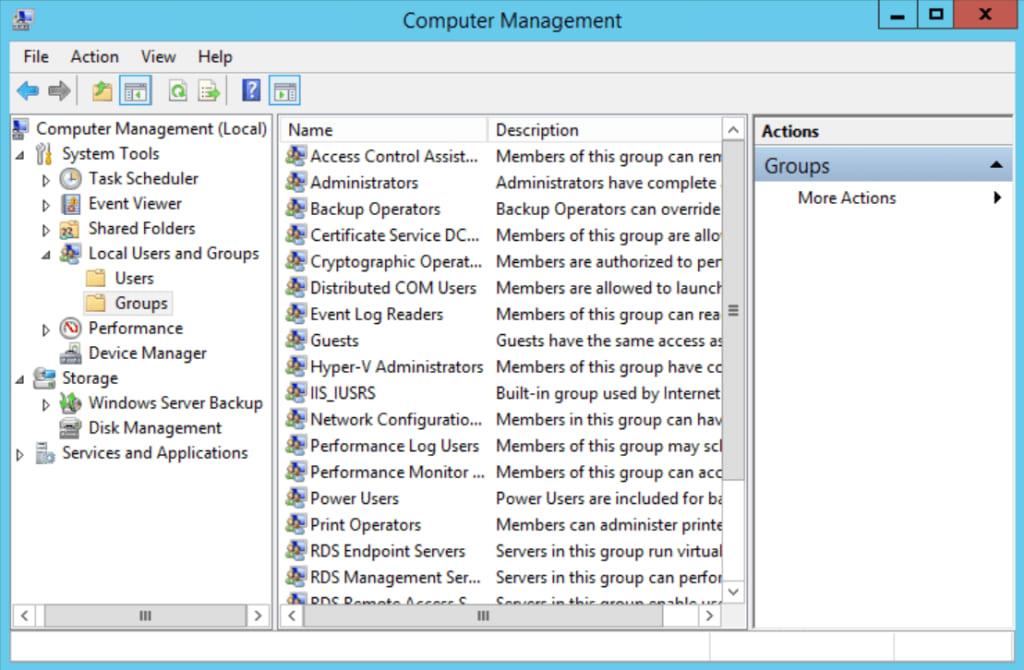Click the Users folder icon in tree
This screenshot has width=1024, height=670.
pyautogui.click(x=96, y=278)
